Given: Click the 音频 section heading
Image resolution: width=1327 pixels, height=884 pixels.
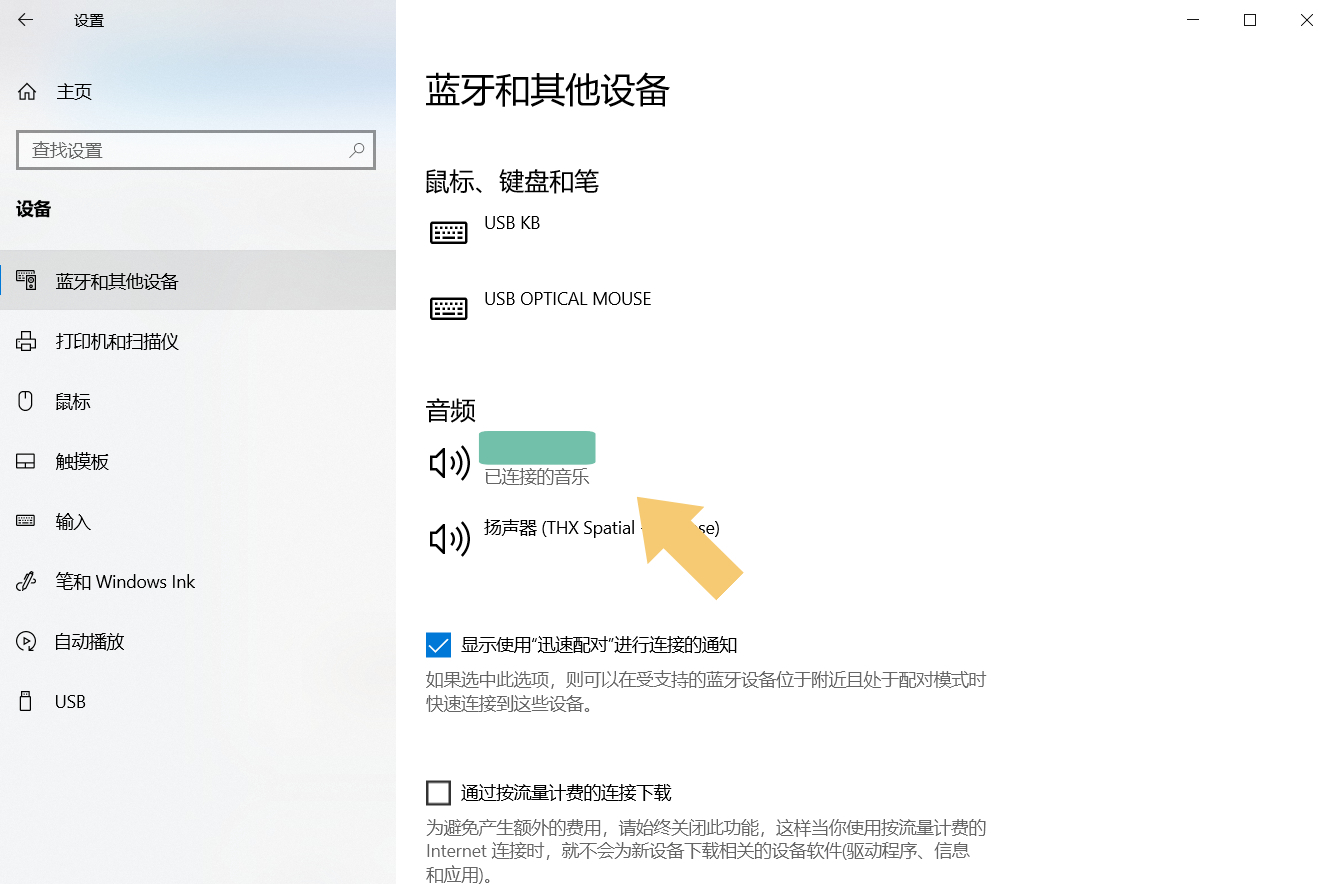Looking at the screenshot, I should tap(450, 410).
